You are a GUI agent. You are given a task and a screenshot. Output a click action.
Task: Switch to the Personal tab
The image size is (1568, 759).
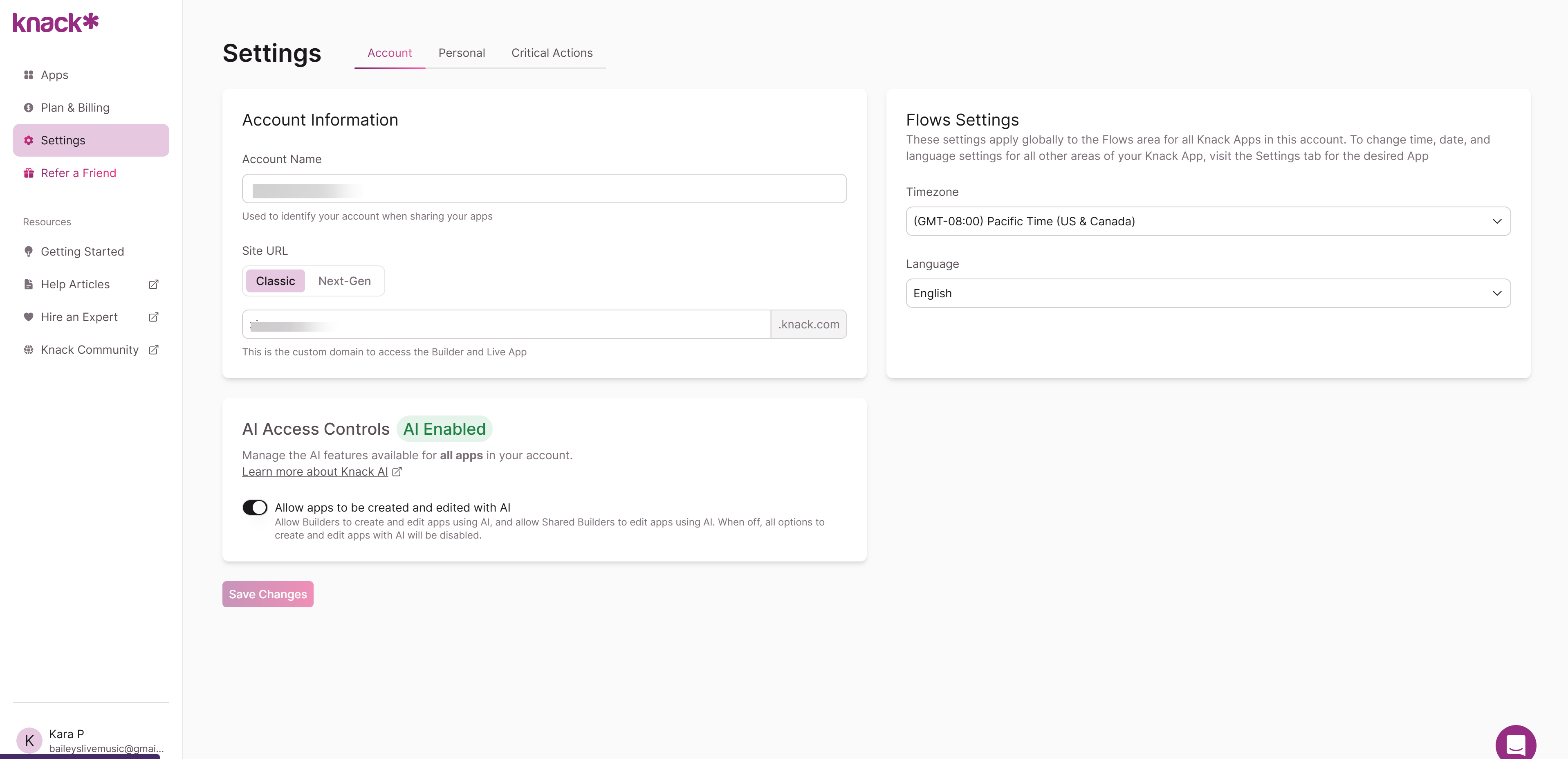tap(461, 53)
